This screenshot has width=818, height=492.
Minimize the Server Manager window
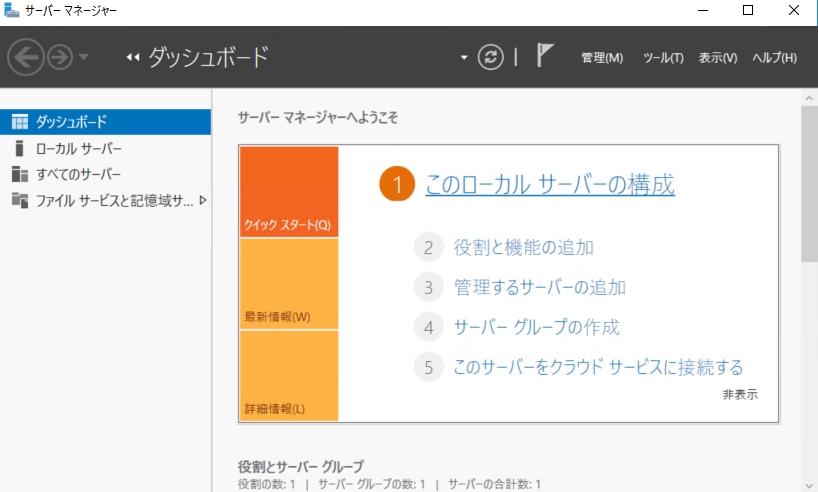tap(703, 10)
